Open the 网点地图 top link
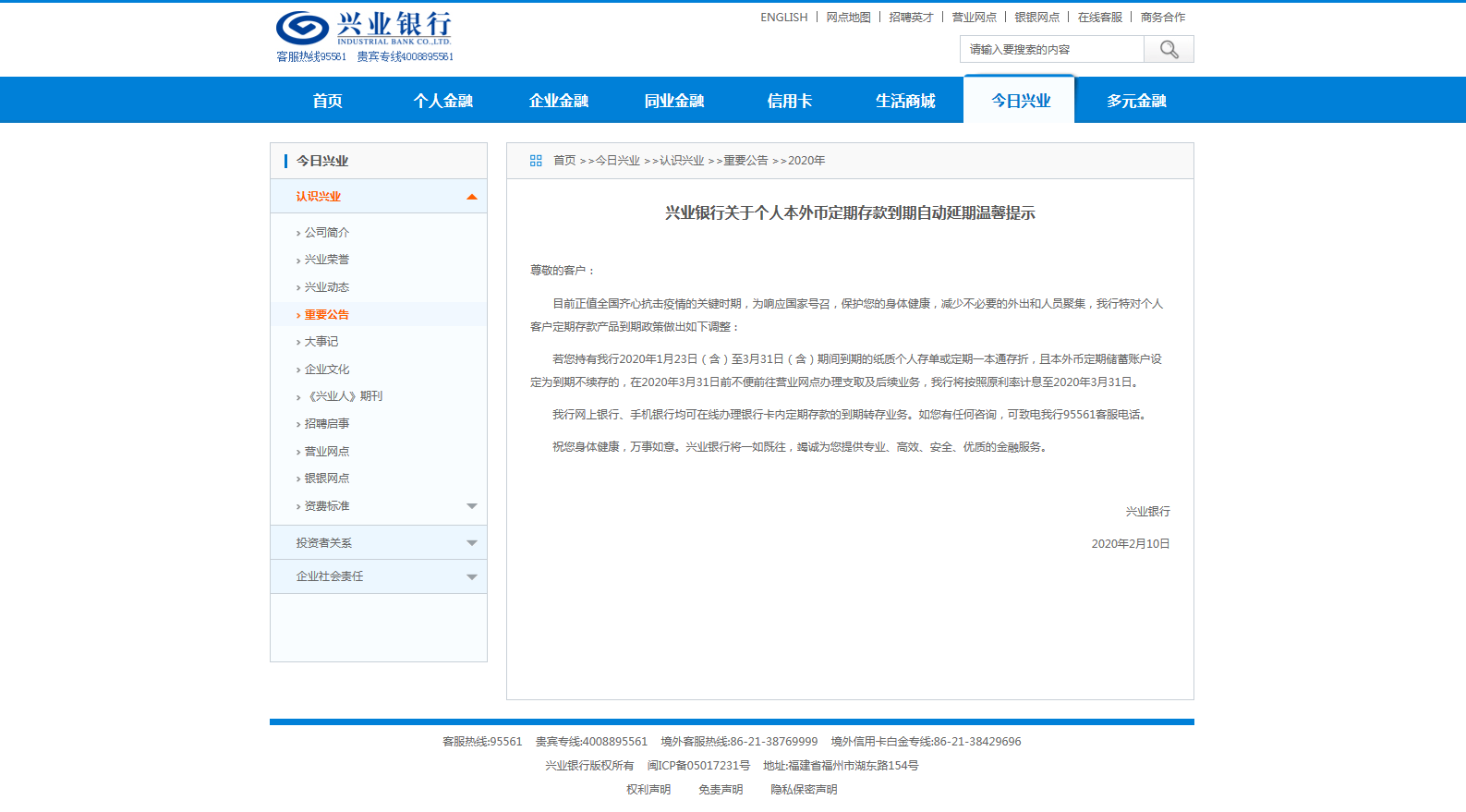 [x=848, y=18]
